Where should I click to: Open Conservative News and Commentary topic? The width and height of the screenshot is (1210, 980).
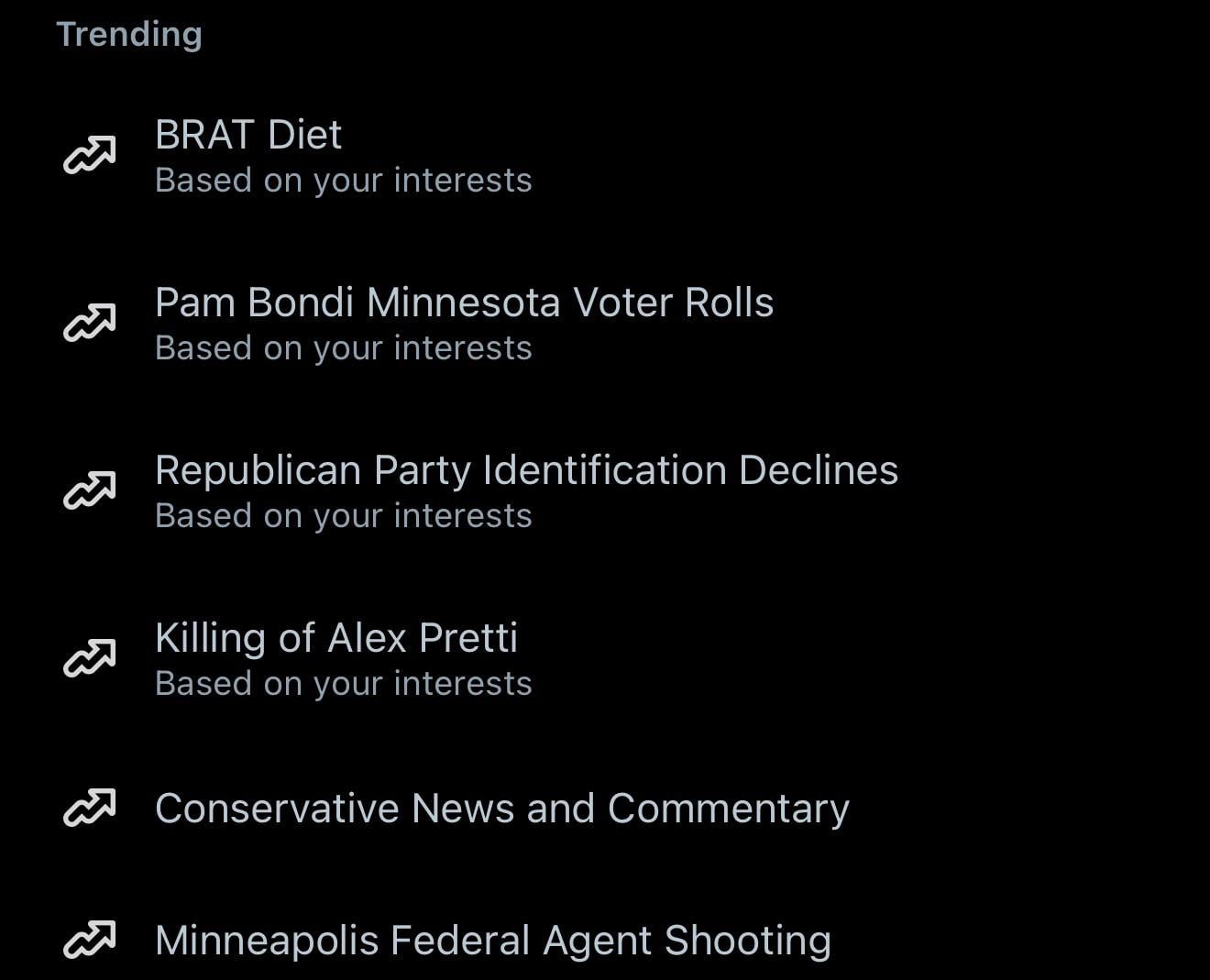click(501, 809)
